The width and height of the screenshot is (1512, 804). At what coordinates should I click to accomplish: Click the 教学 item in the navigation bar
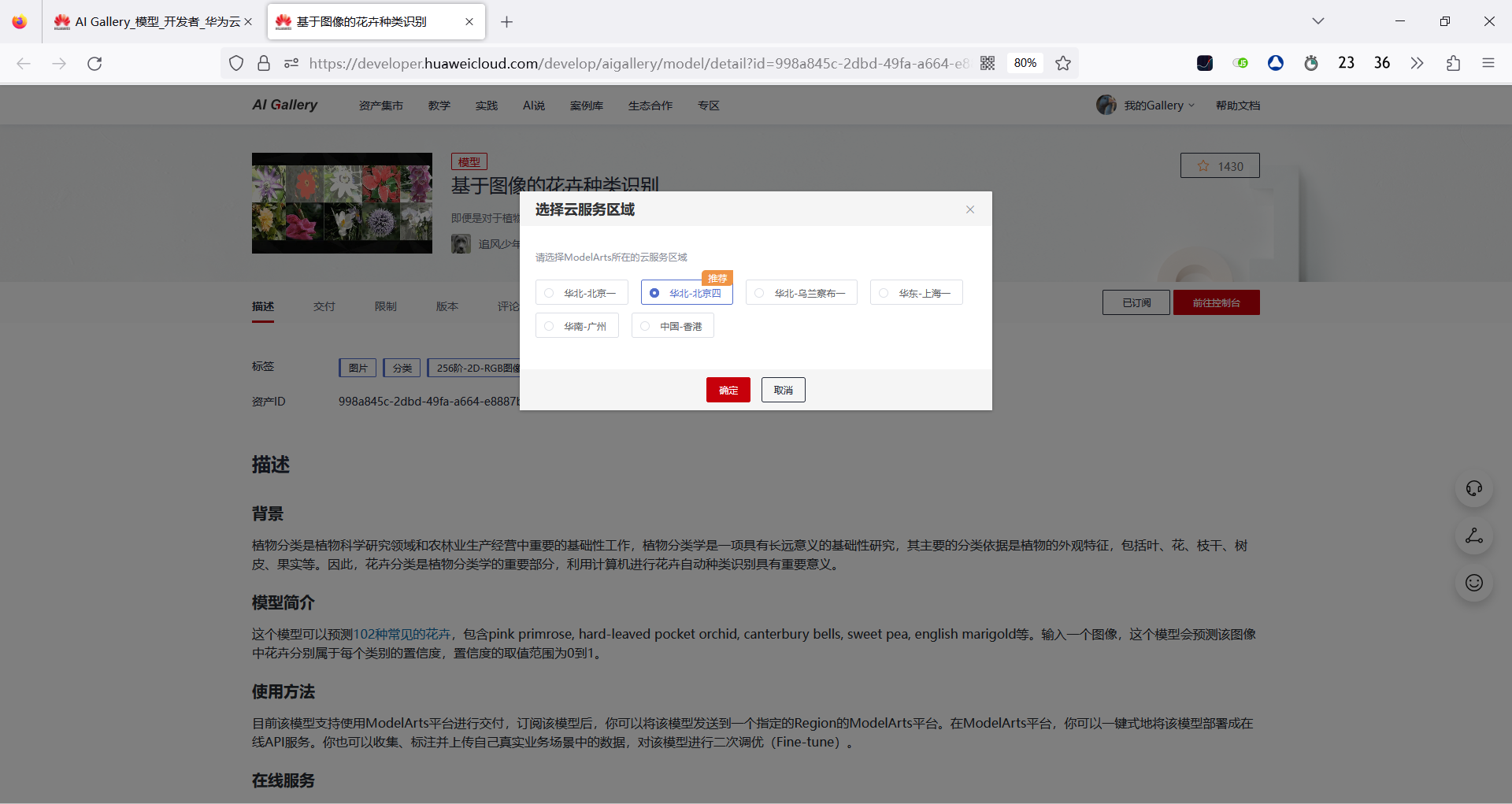439,105
